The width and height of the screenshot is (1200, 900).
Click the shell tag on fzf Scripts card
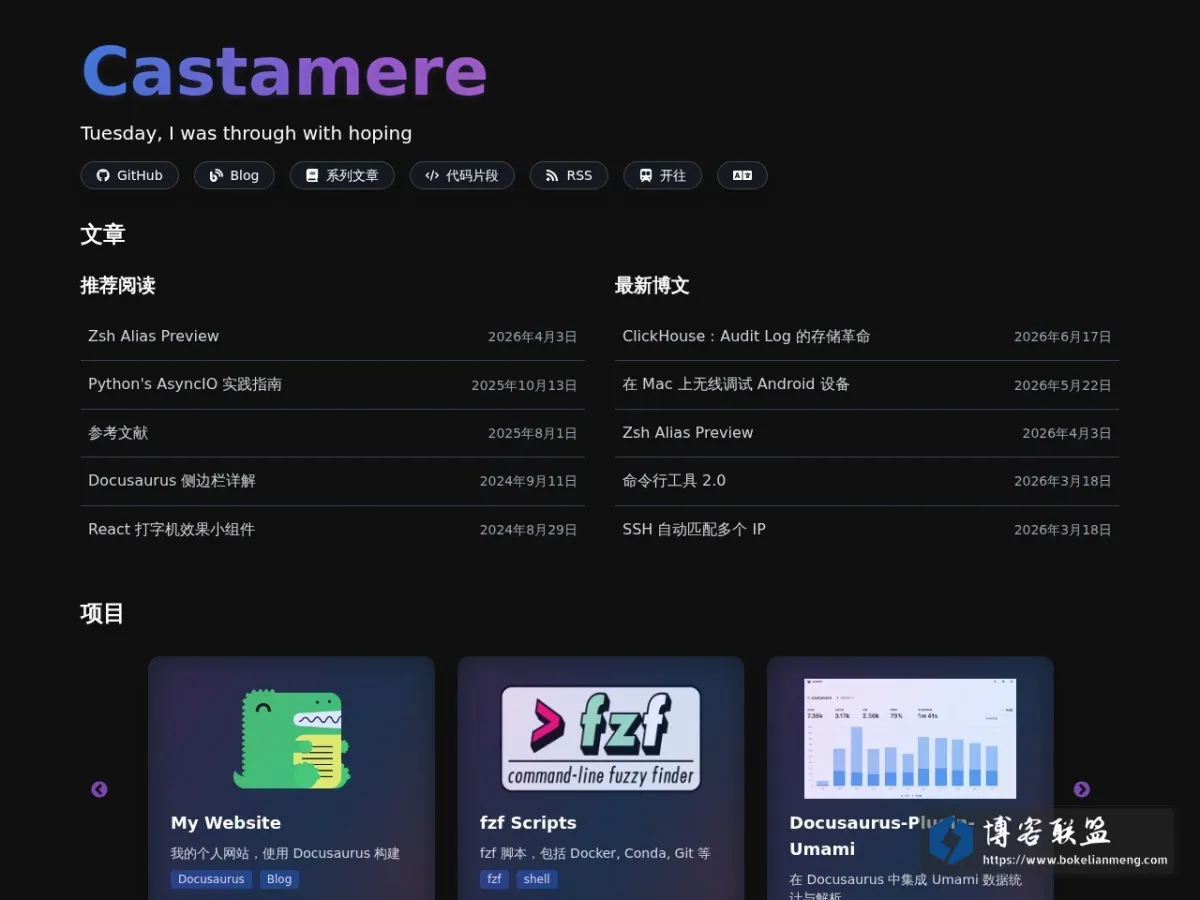537,879
